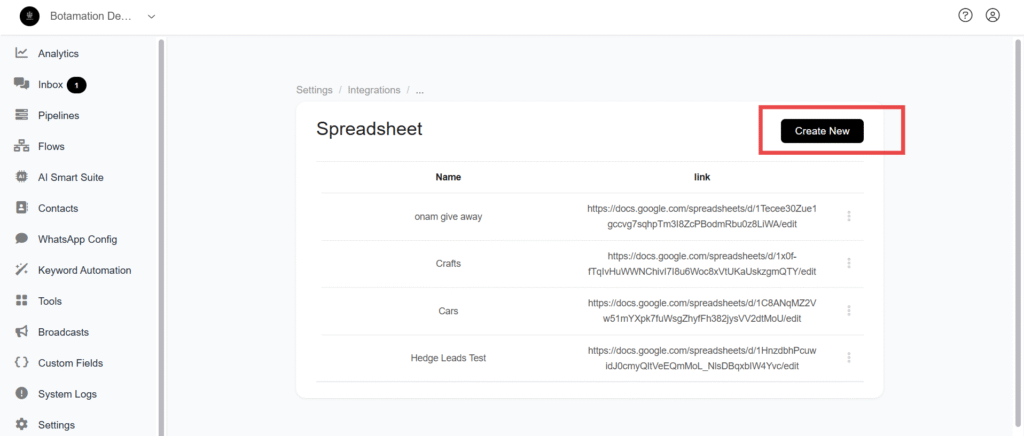
Task: Open help question mark icon
Action: coord(965,15)
